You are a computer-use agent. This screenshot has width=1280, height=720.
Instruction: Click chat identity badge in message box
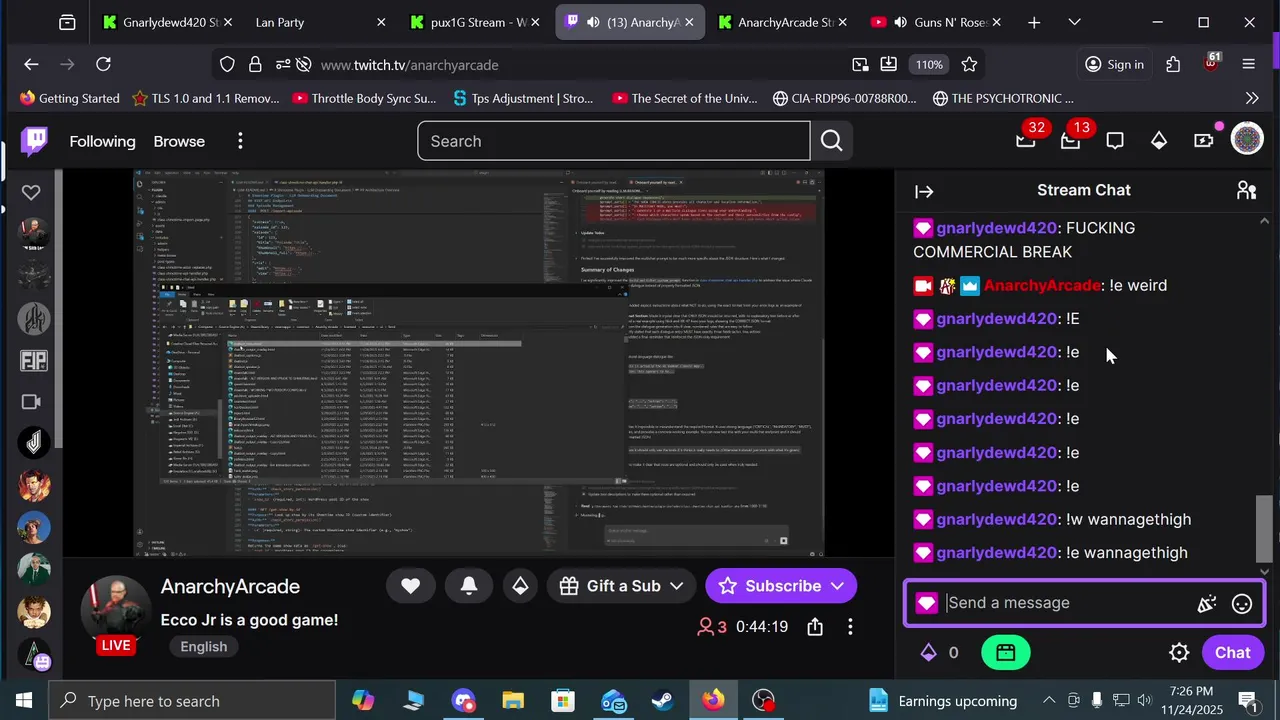926,603
